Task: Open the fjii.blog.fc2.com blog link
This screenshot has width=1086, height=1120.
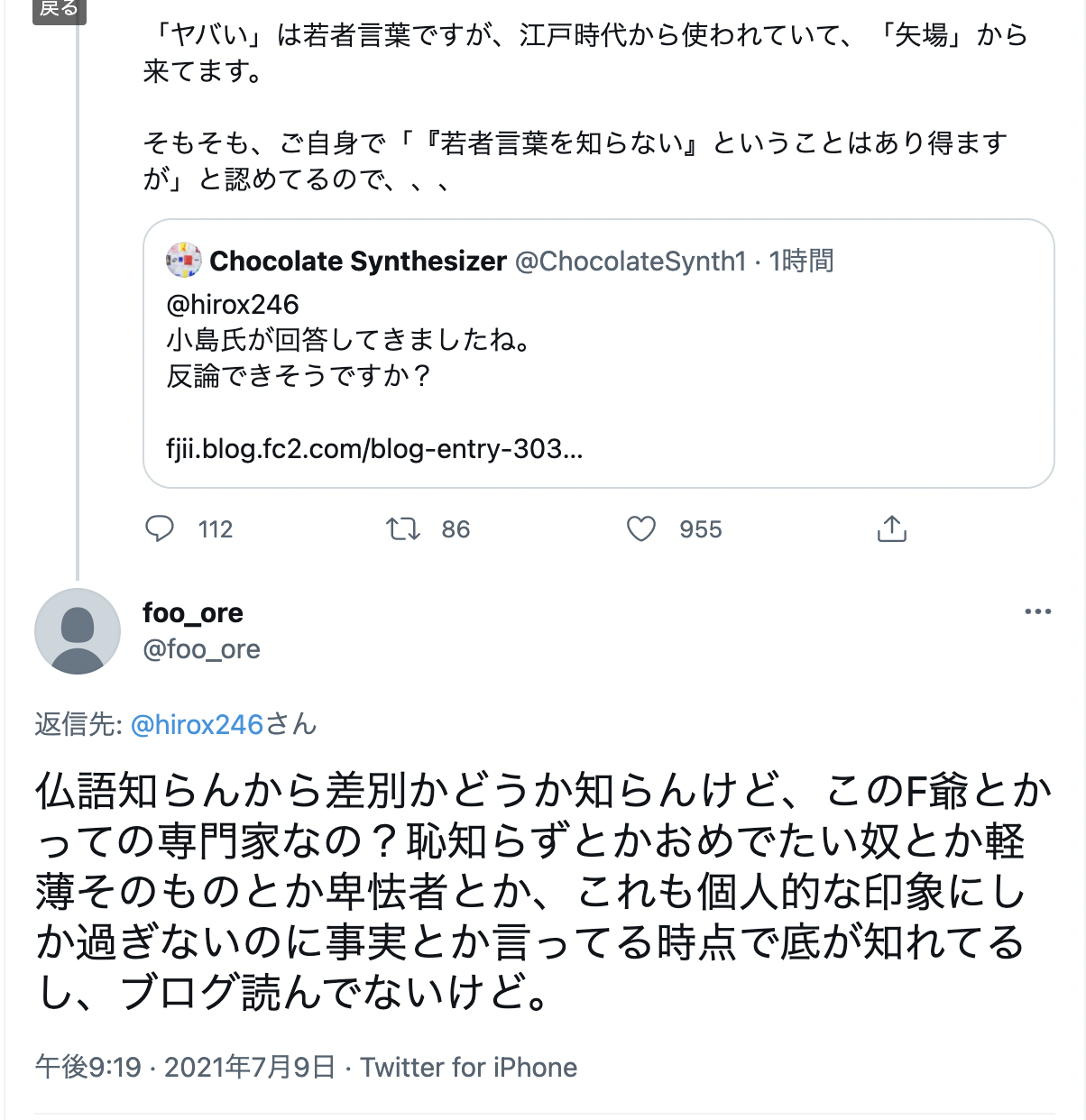Action: 374,448
